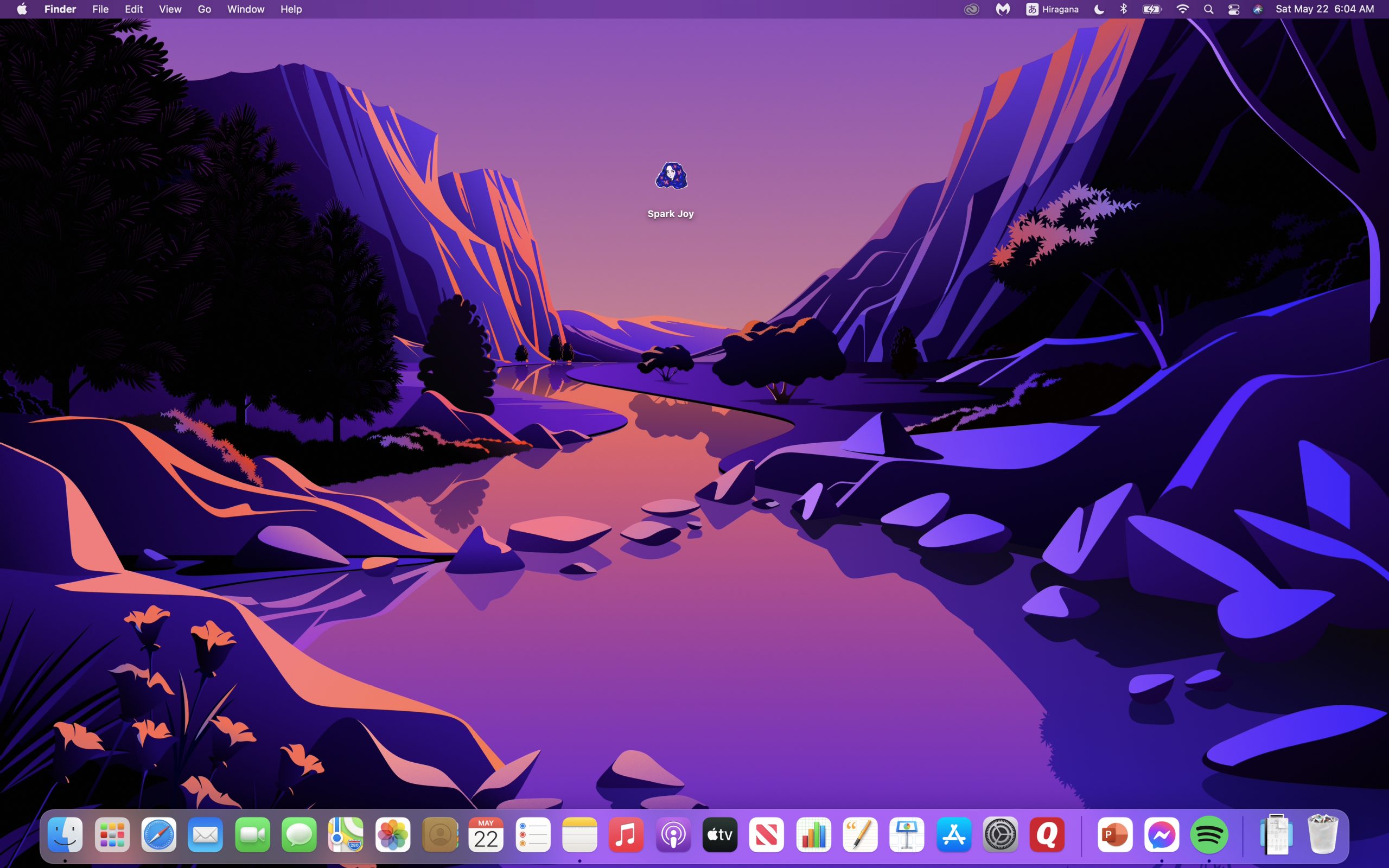Launch the Messenger app in Dock
Image resolution: width=1389 pixels, height=868 pixels.
tap(1162, 835)
